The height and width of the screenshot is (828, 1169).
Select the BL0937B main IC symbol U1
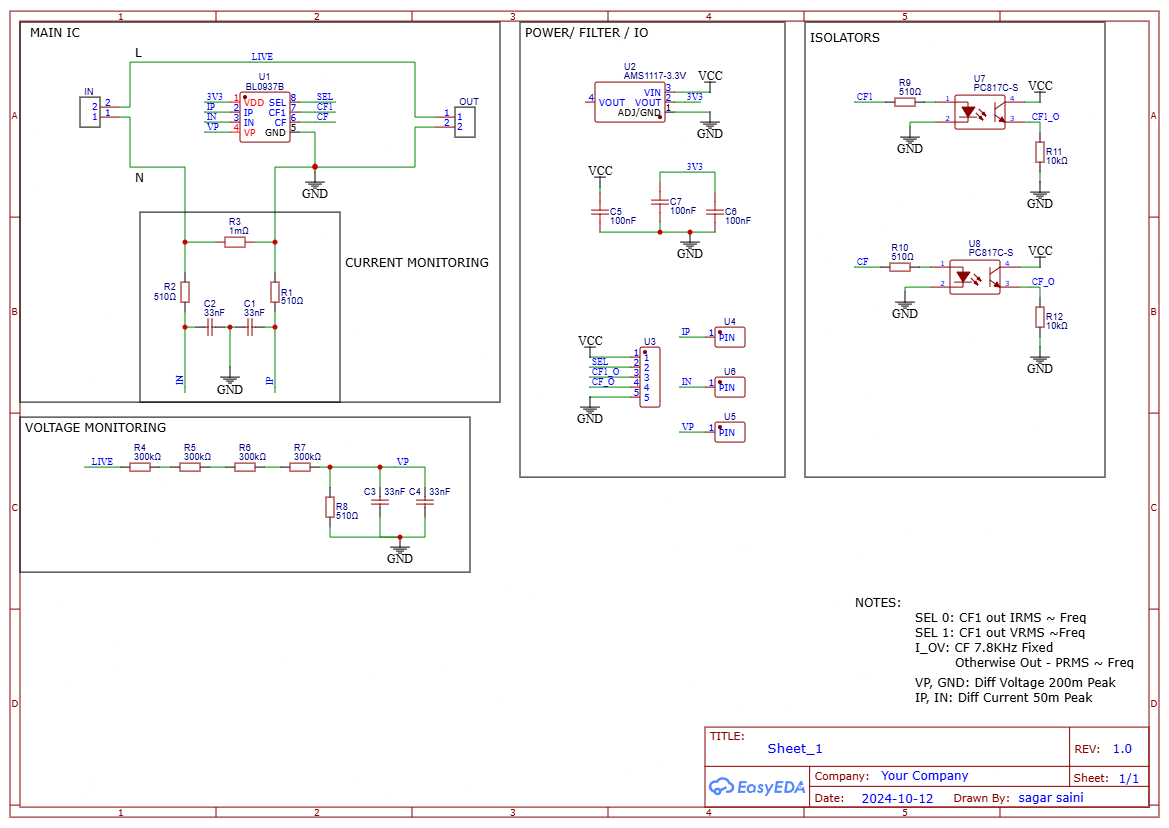point(266,117)
